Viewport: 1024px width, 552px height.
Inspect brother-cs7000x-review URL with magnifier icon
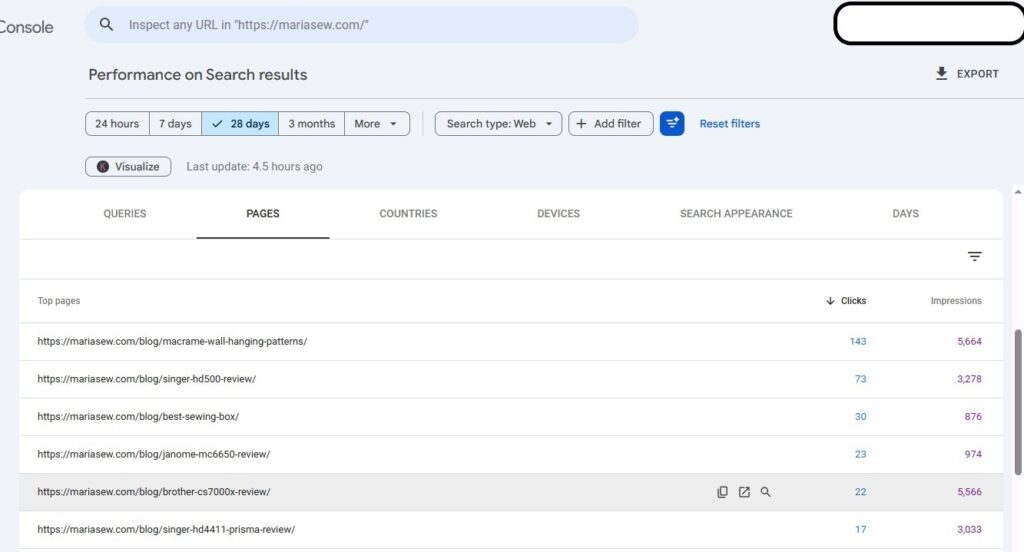[x=765, y=492]
